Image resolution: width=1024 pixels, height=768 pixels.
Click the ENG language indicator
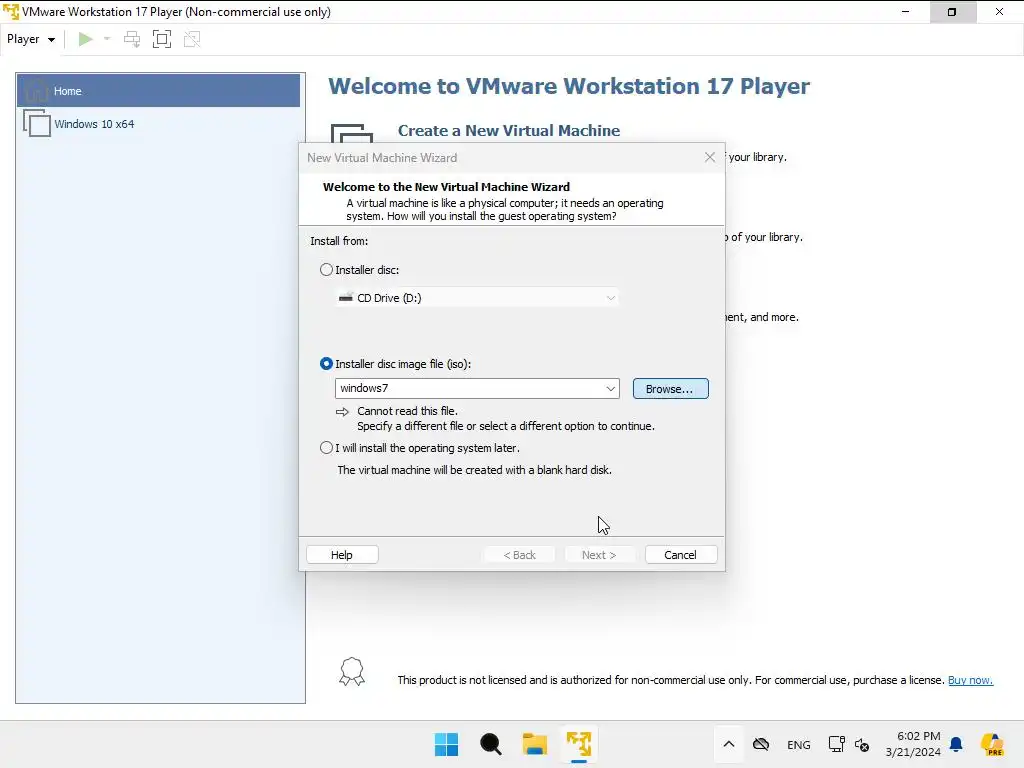click(799, 744)
